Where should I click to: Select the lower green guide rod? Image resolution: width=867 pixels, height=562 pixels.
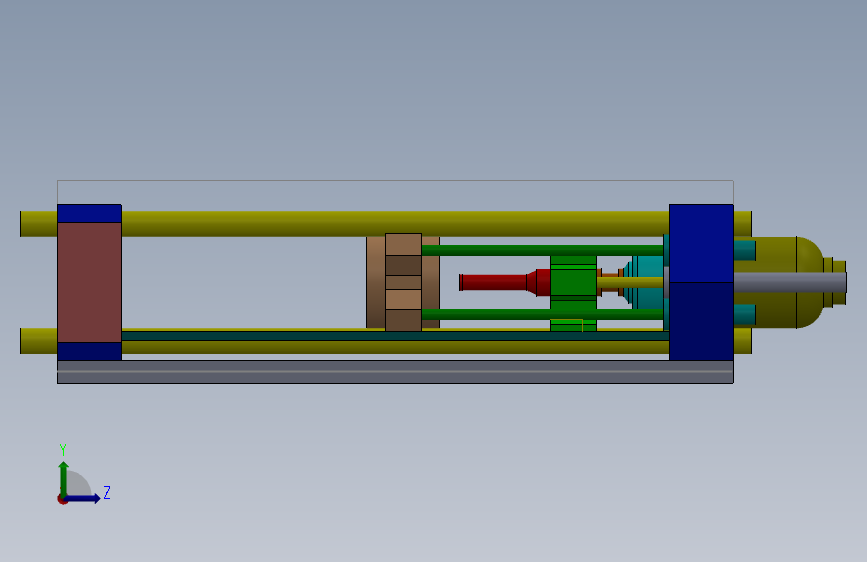[542, 314]
